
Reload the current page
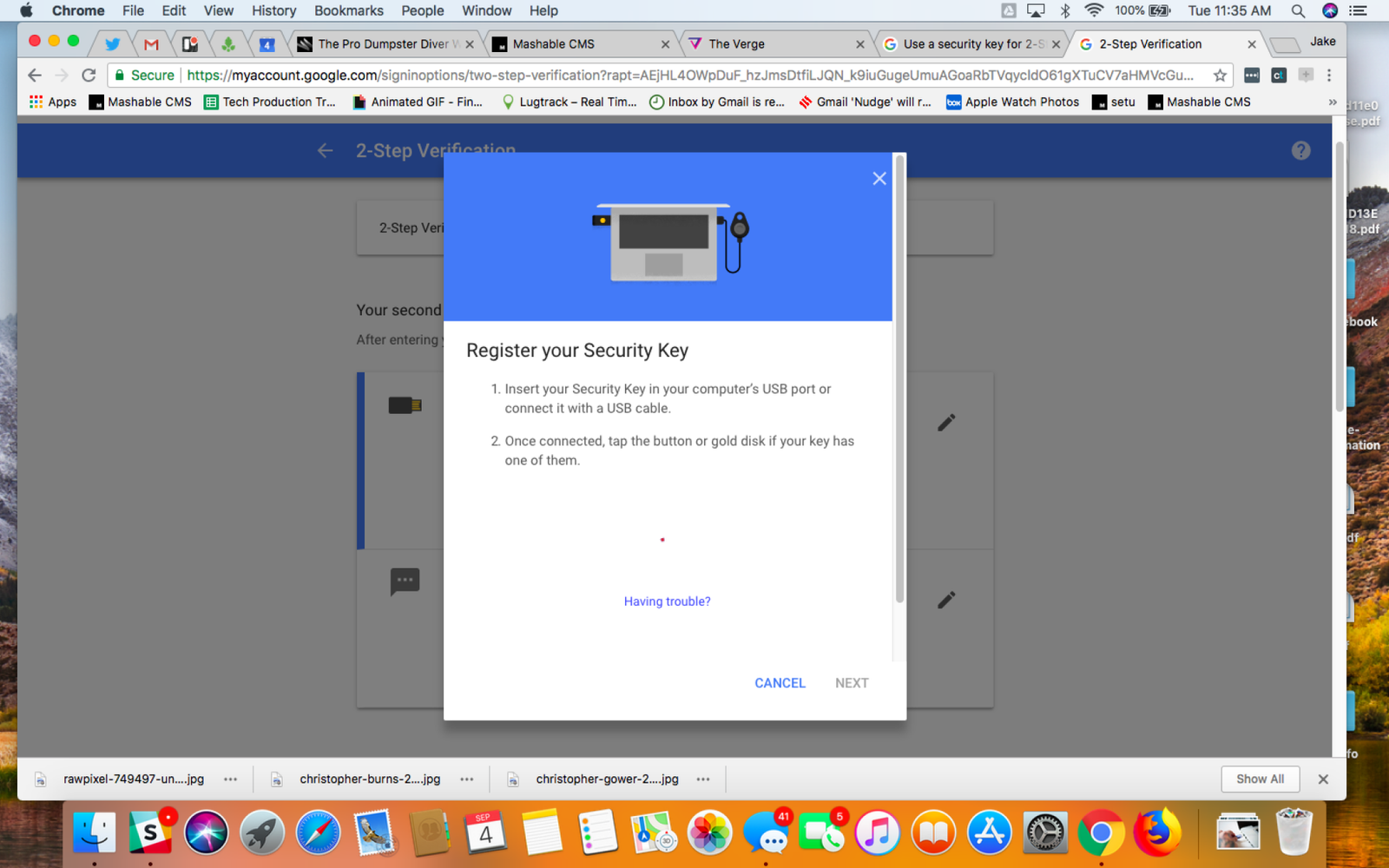(x=89, y=76)
